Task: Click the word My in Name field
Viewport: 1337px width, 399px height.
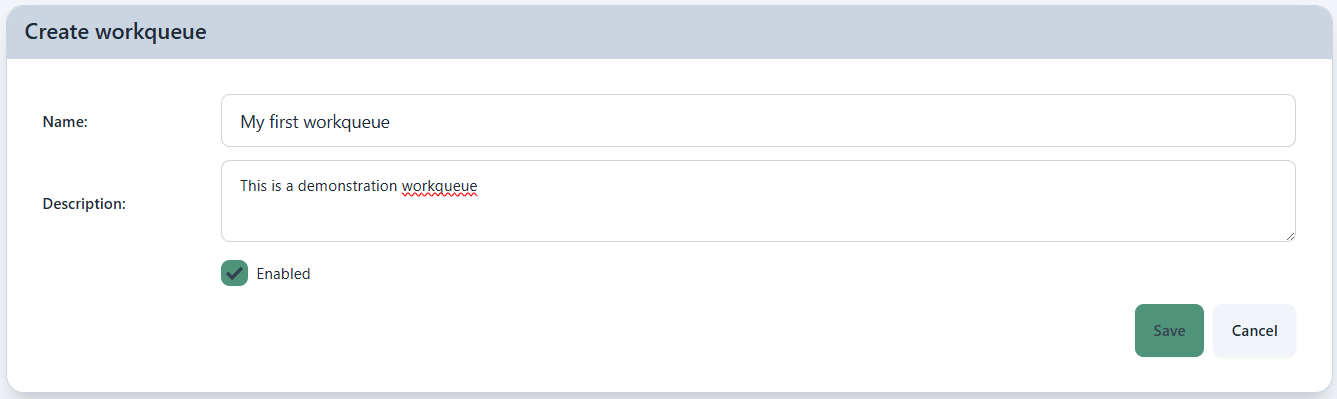Action: point(252,122)
